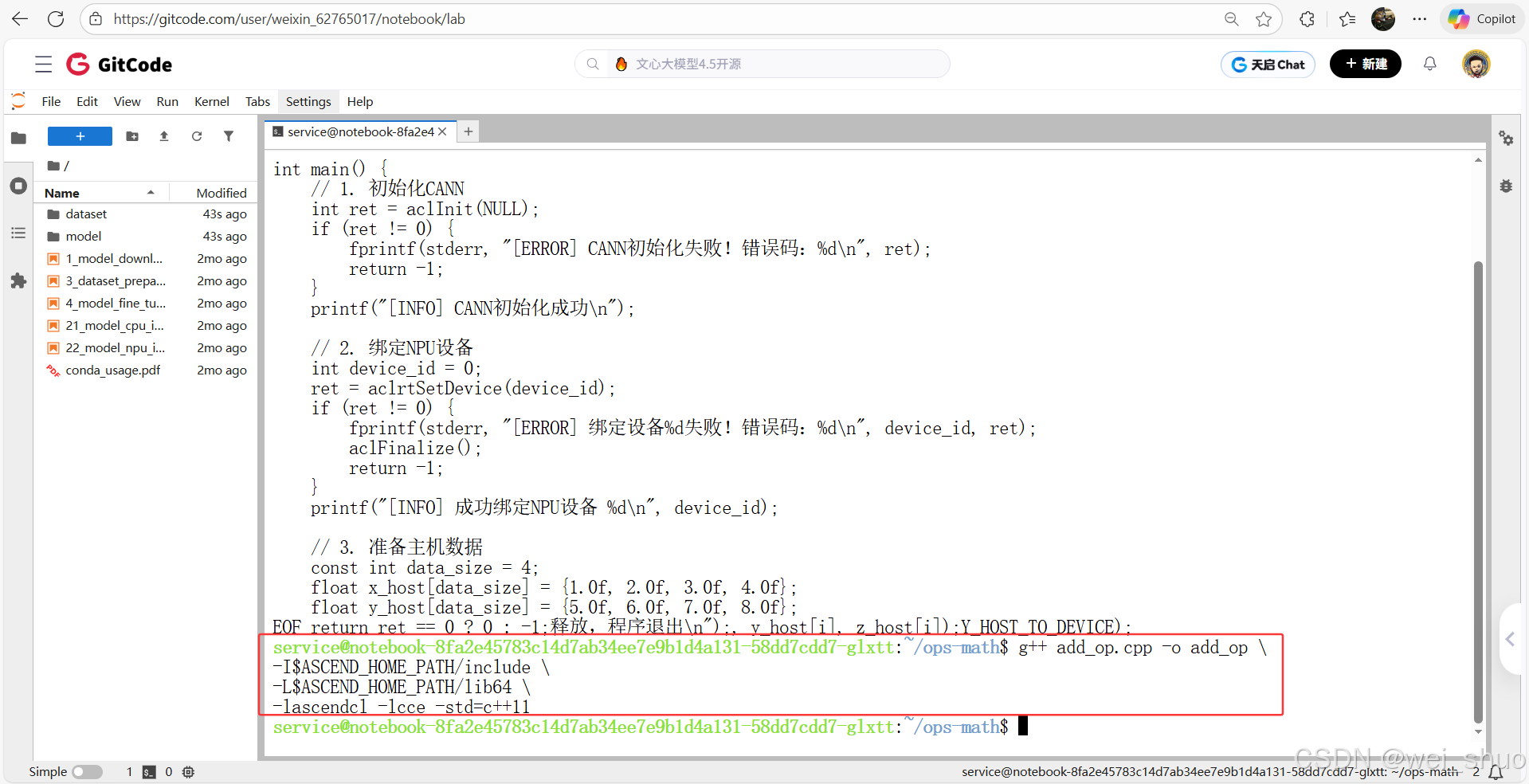Go back to the previous browser page

tap(20, 19)
